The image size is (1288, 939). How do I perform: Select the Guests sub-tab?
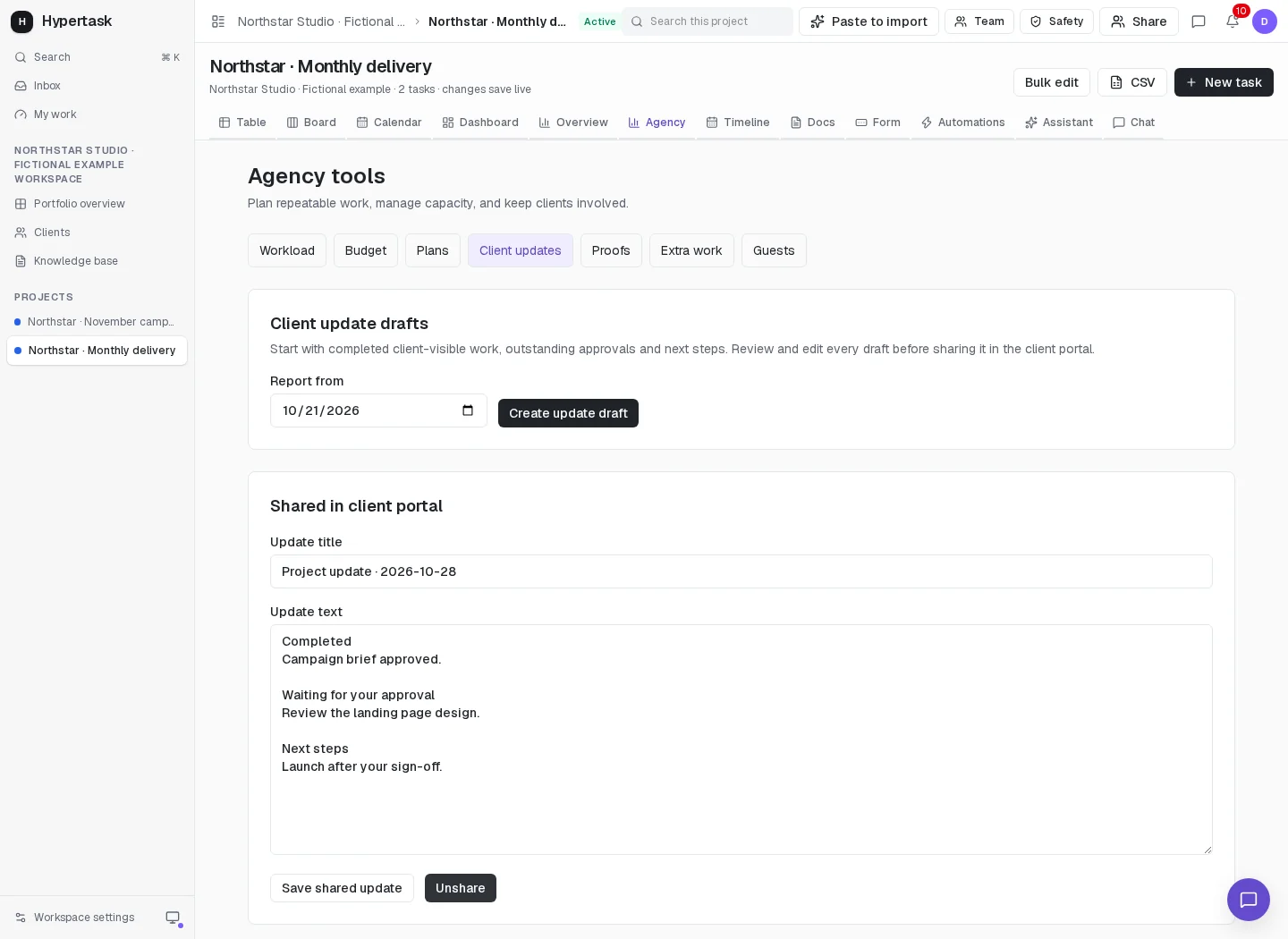[x=774, y=250]
